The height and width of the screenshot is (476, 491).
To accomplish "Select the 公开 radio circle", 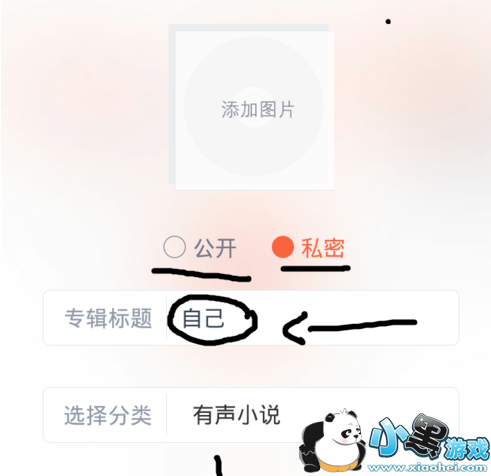I will [174, 247].
